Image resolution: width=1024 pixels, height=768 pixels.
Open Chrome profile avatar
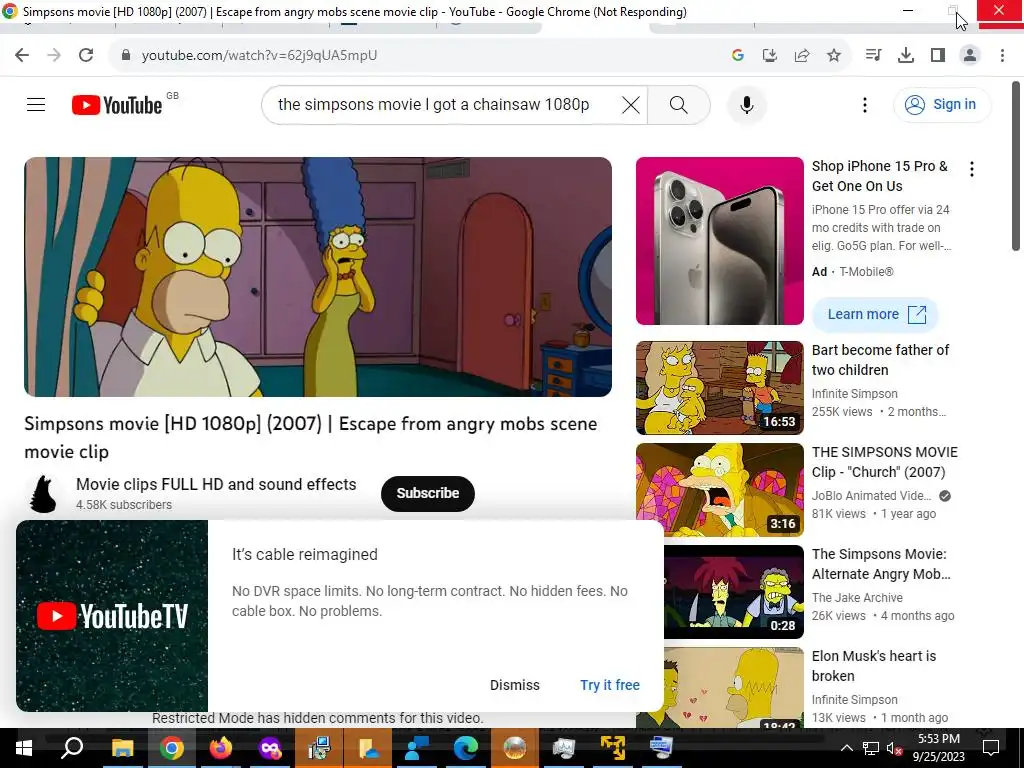[x=970, y=56]
